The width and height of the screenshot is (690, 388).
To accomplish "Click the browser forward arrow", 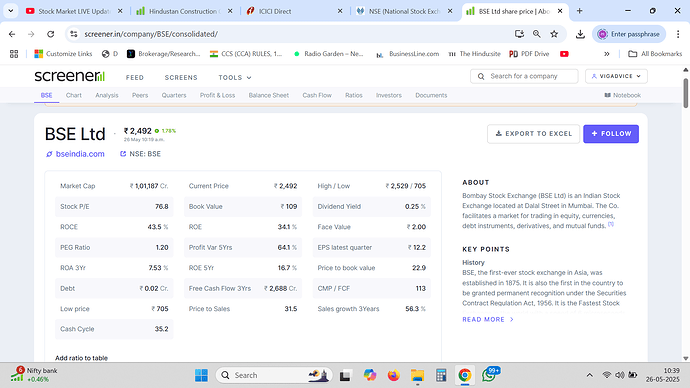I will pos(31,34).
